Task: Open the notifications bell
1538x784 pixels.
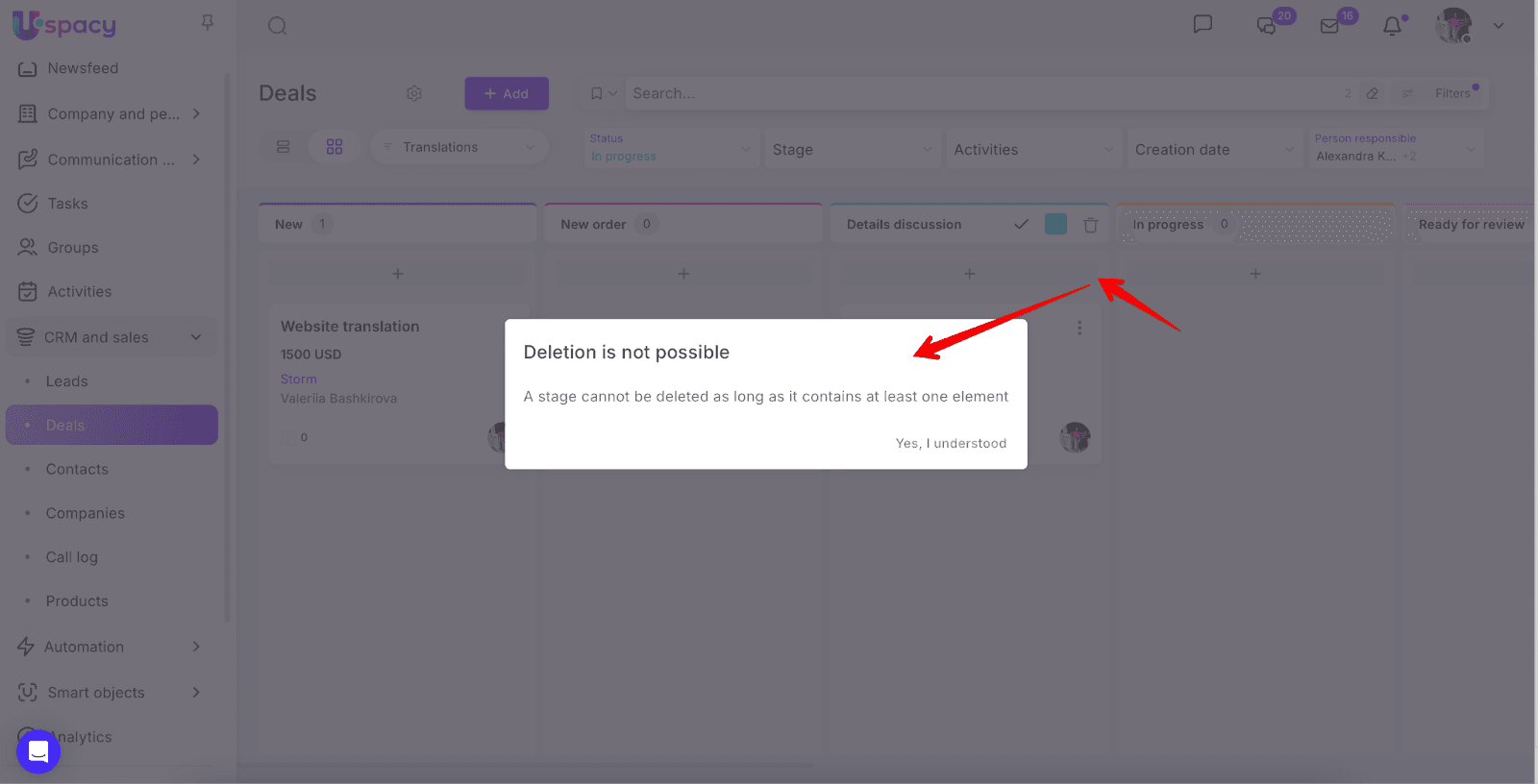Action: tap(1392, 26)
